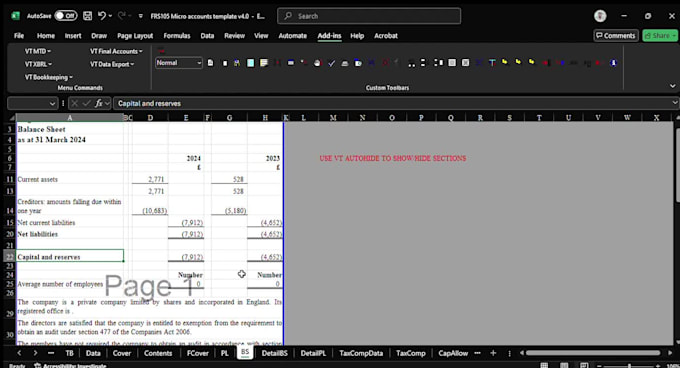Image resolution: width=680 pixels, height=368 pixels.
Task: Expand the formula bar
Action: (x=675, y=103)
